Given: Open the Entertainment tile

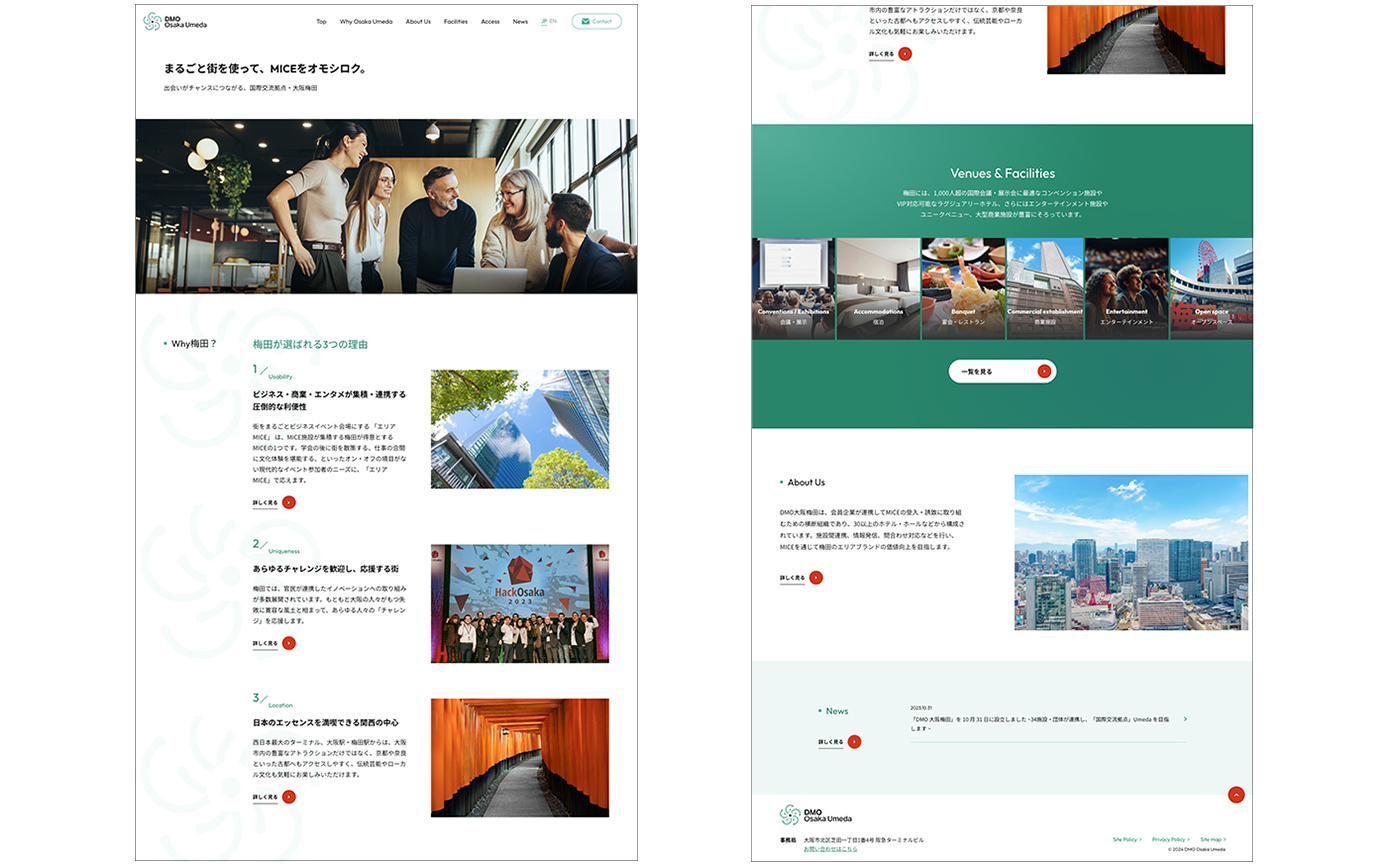Looking at the screenshot, I should click(1127, 289).
